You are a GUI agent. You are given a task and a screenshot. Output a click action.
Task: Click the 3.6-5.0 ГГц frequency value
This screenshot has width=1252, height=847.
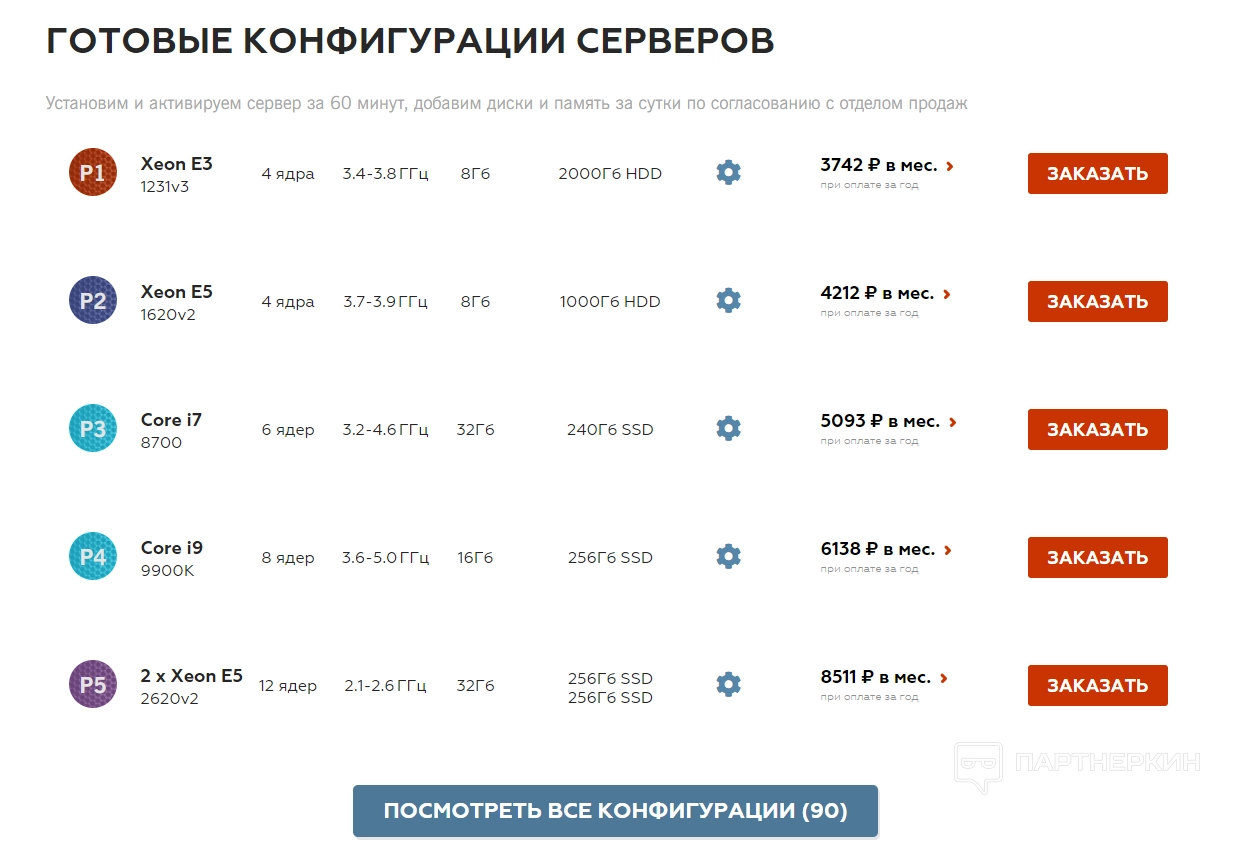click(385, 558)
